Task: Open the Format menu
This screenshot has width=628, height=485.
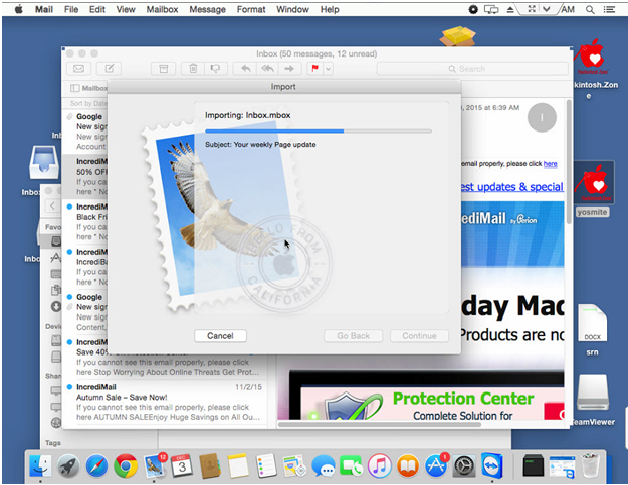Action: point(251,9)
